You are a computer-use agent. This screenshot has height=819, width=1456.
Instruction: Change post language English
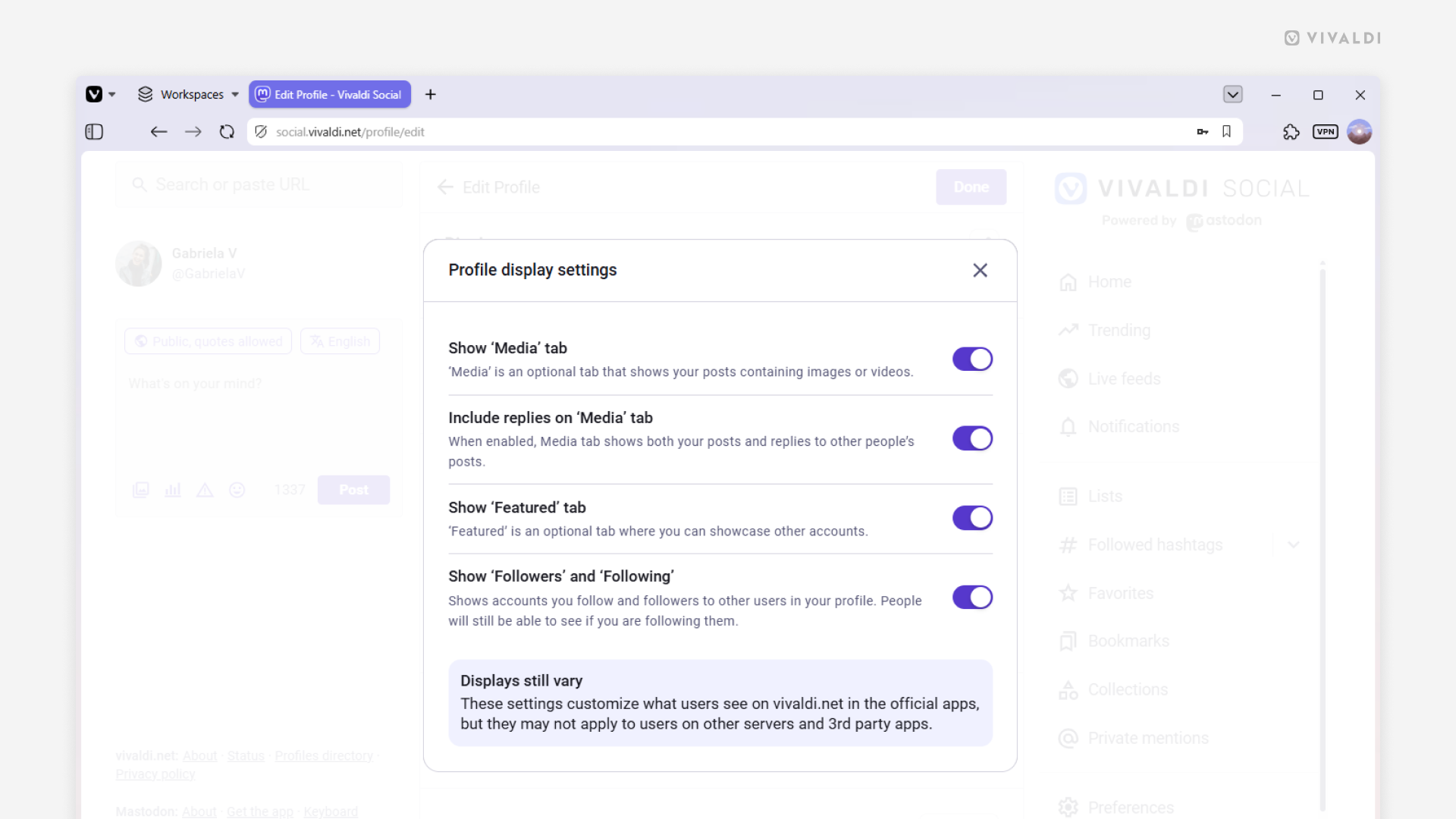click(x=340, y=342)
